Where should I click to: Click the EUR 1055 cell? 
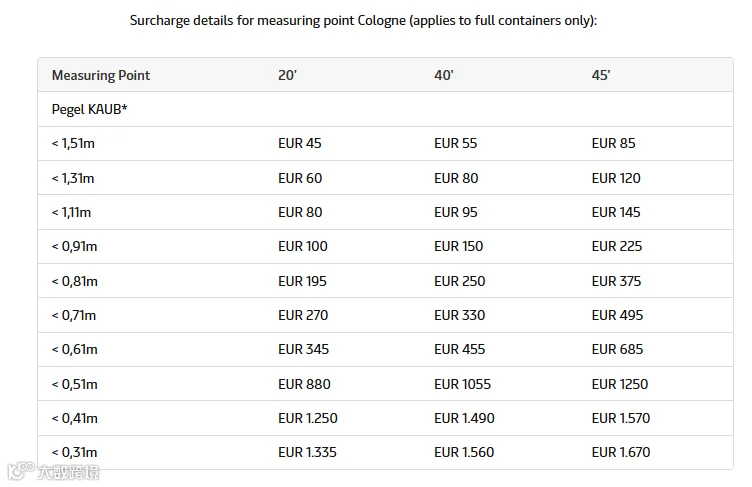point(462,384)
